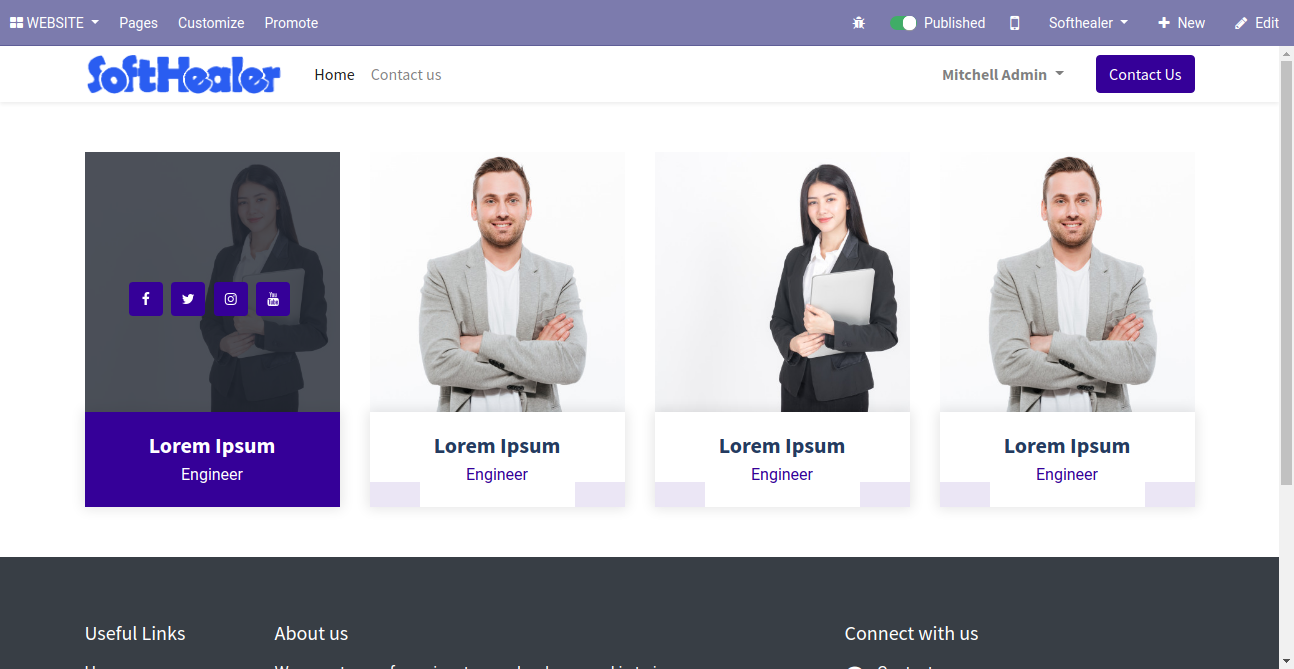Click the page's vertical scrollbar
Image resolution: width=1294 pixels, height=669 pixels.
(x=1286, y=268)
